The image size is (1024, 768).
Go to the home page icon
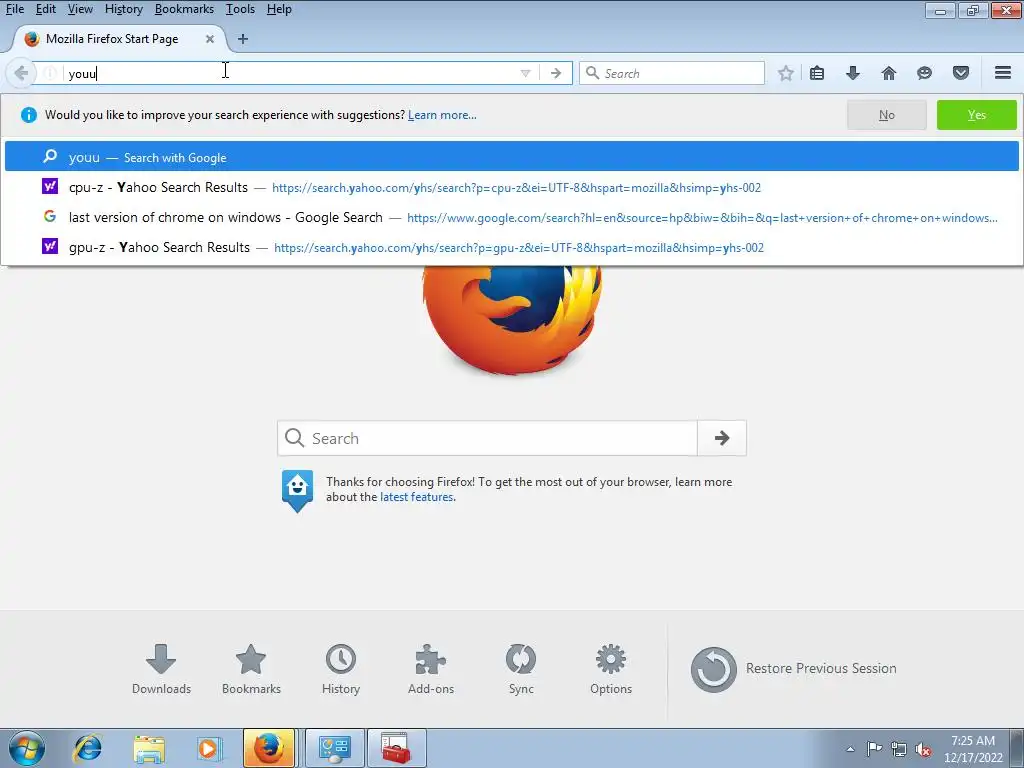(x=888, y=73)
